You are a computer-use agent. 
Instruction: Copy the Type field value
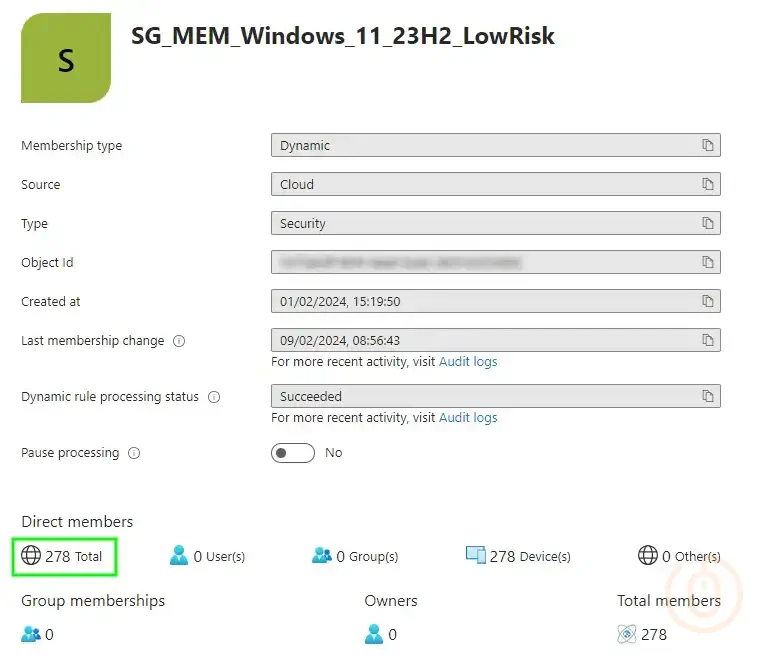coord(708,224)
